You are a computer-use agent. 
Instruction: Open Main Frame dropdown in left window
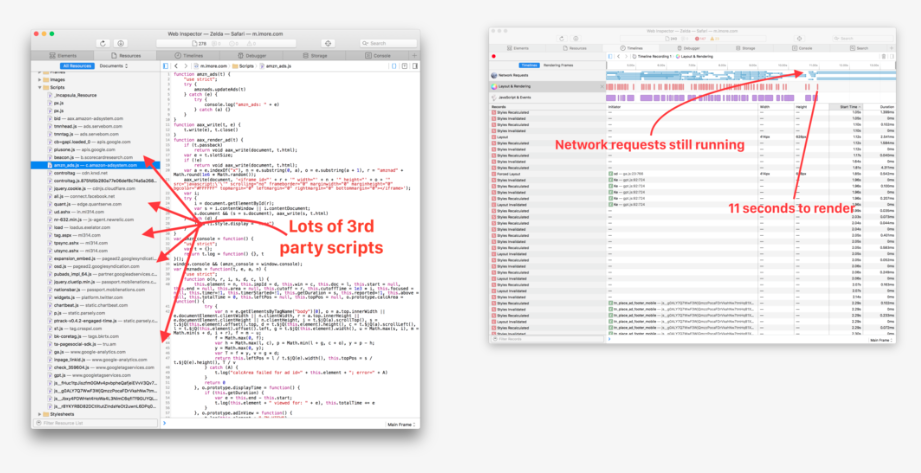click(401, 424)
